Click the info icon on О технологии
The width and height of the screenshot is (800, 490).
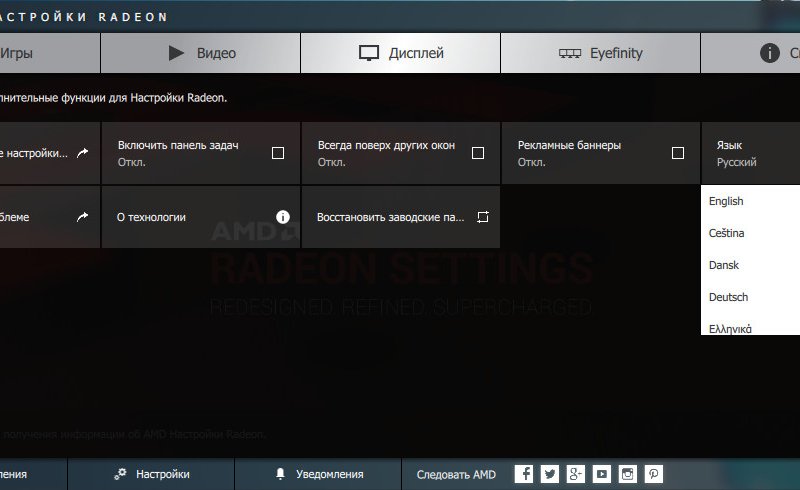pyautogui.click(x=283, y=217)
